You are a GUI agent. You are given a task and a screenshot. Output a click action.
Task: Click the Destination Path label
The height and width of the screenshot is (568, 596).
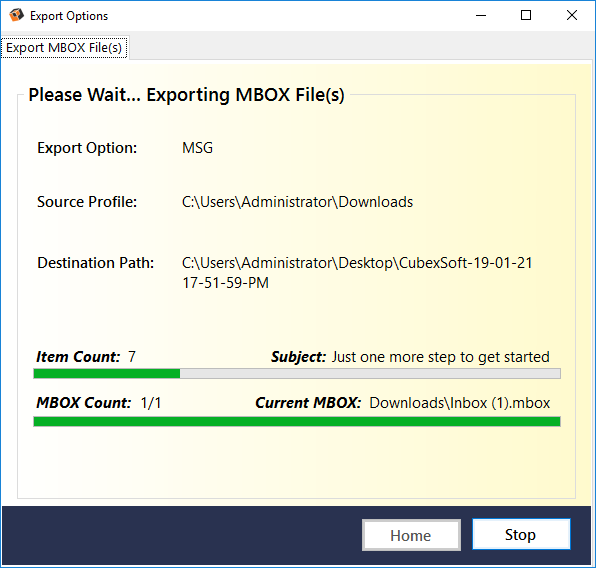[95, 263]
